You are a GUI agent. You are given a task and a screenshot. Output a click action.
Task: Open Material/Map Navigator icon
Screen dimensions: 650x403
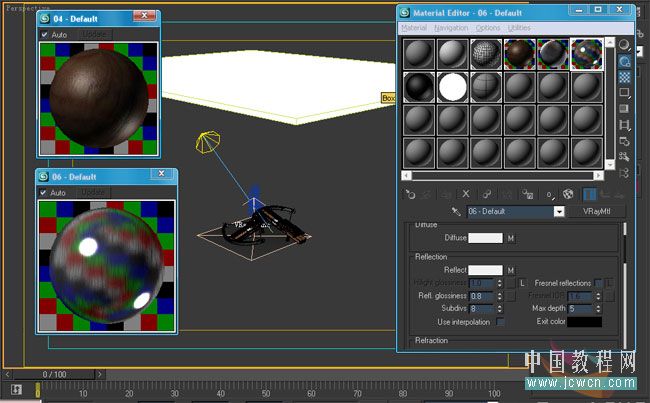tap(624, 173)
